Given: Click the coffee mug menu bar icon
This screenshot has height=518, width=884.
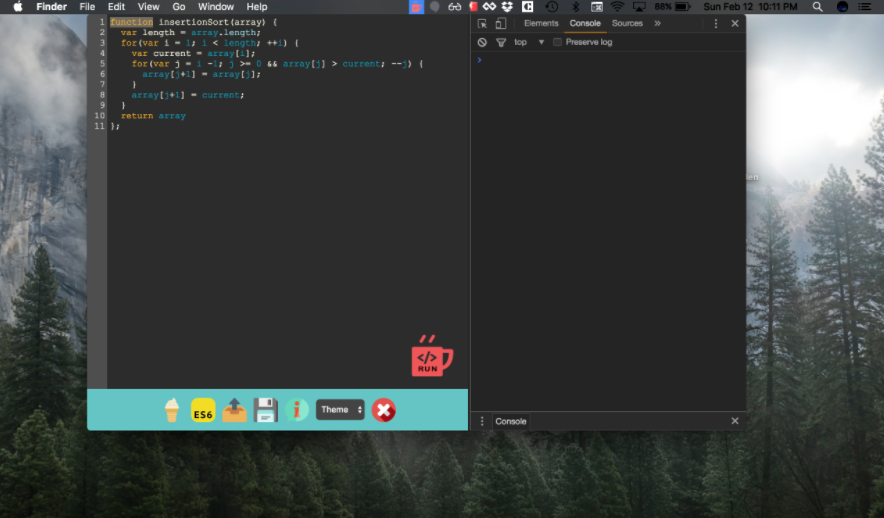Looking at the screenshot, I should click(x=416, y=7).
